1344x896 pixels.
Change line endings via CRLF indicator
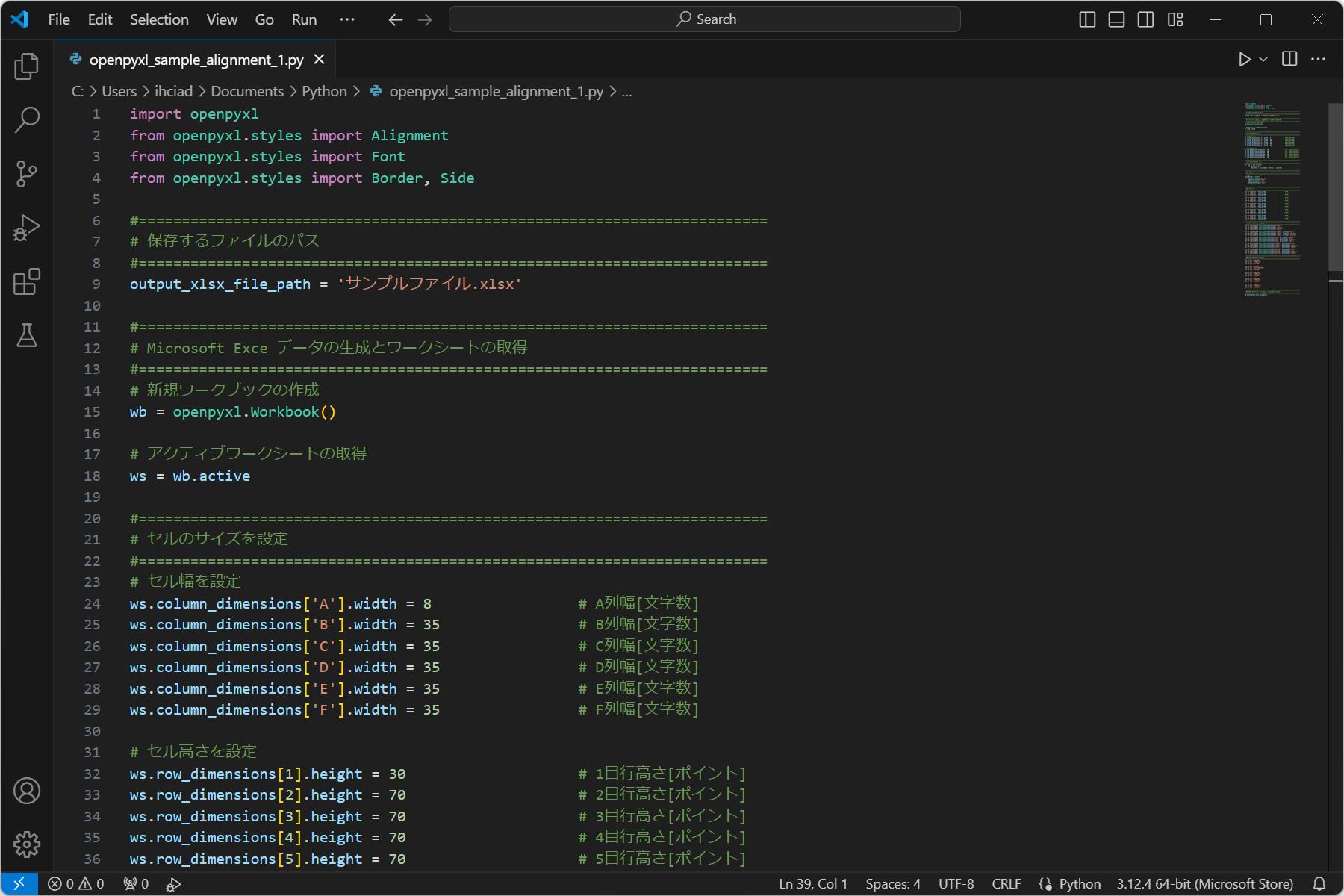(x=1006, y=884)
